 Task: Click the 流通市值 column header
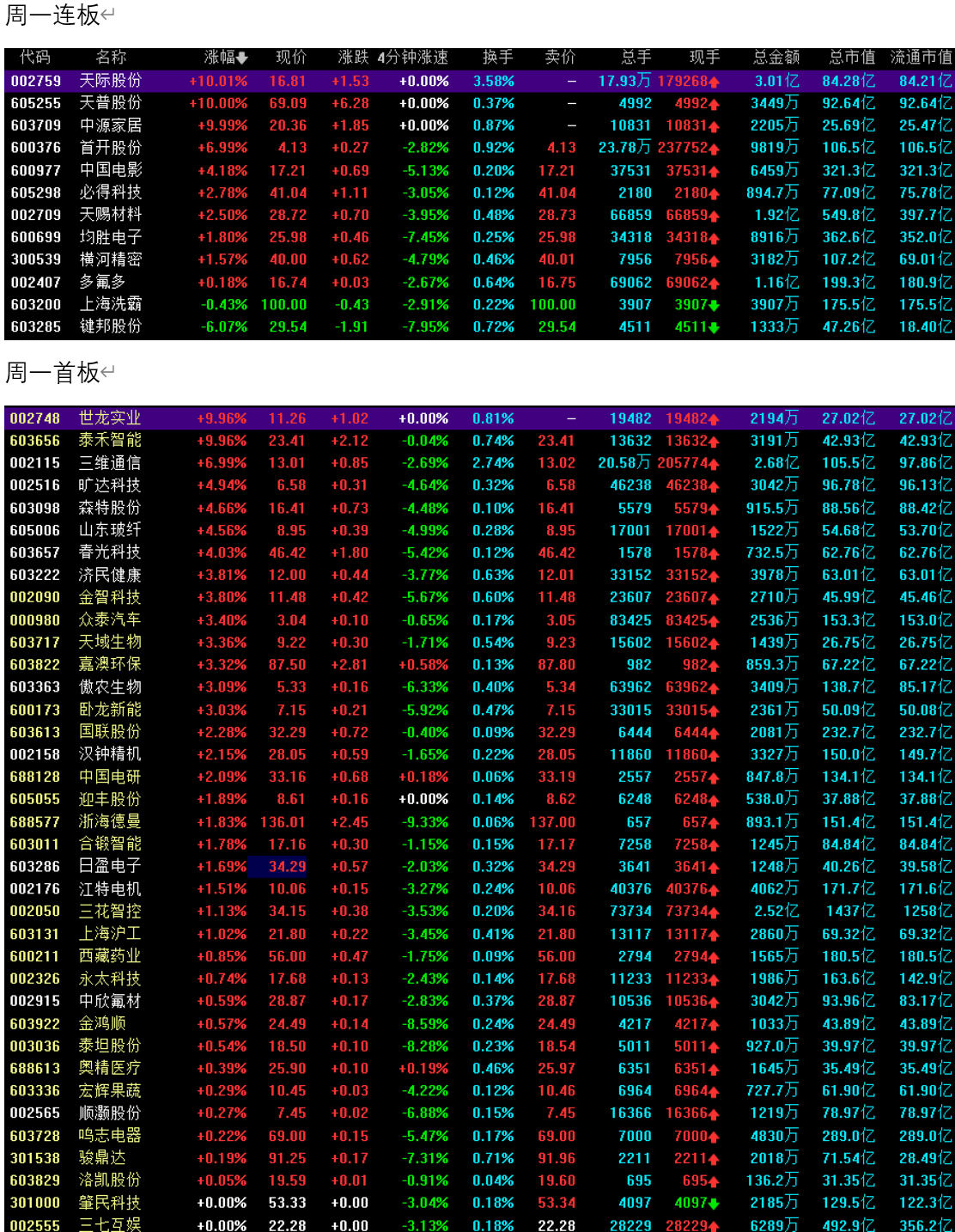[x=922, y=58]
